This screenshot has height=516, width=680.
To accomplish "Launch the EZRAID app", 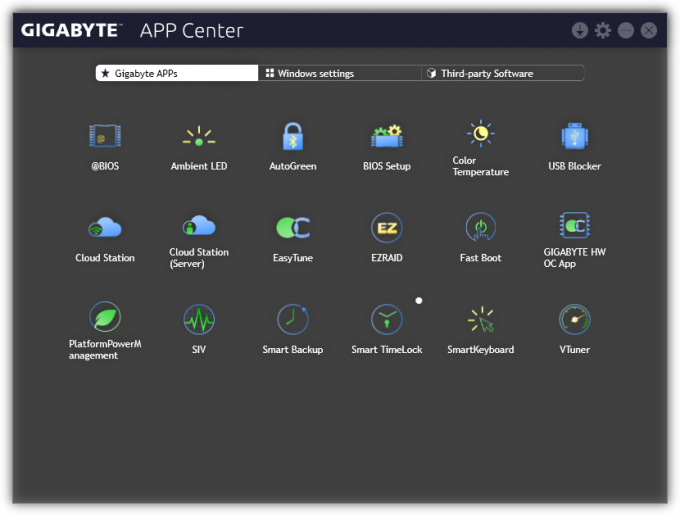I will point(387,228).
